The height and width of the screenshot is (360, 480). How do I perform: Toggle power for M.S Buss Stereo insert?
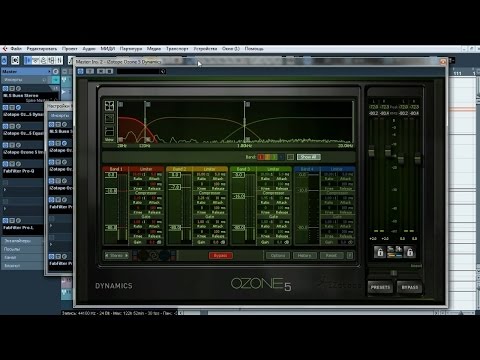(5, 89)
